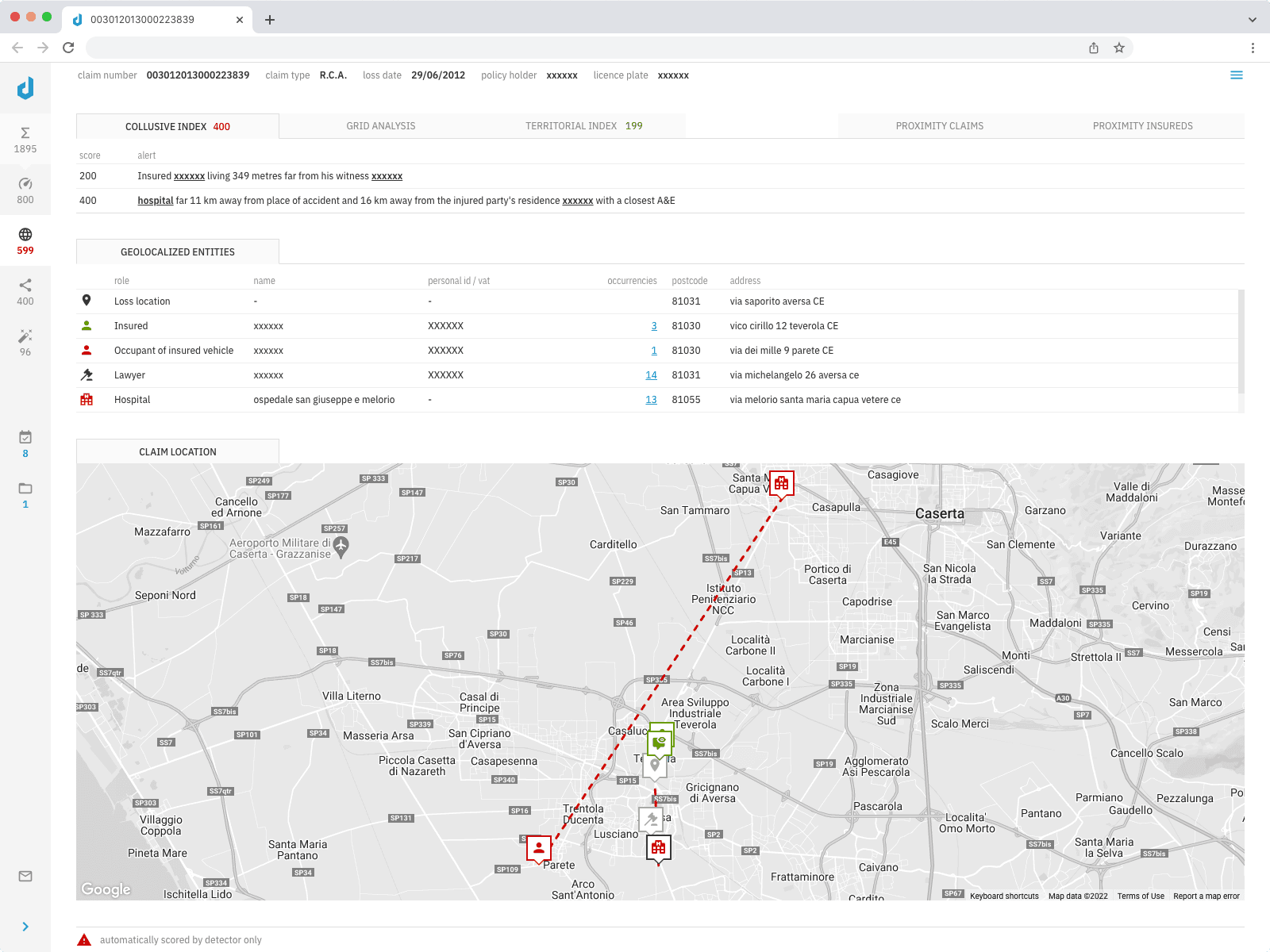
Task: Click the Caserta city label on the map
Action: [x=940, y=513]
